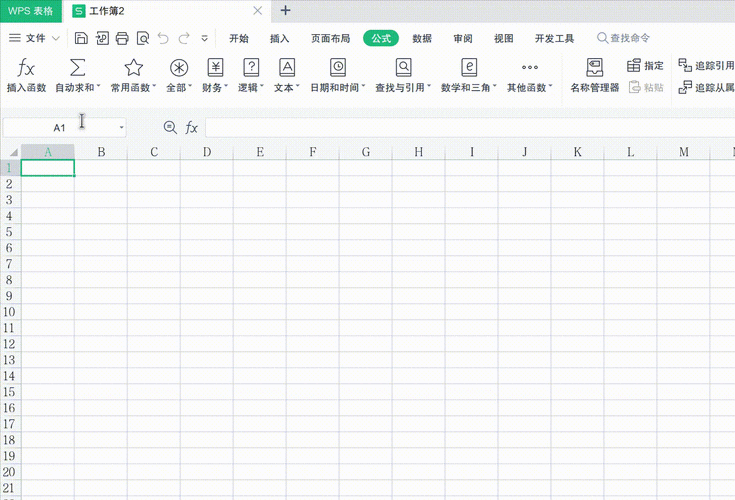Switch to the 视图 ribbon tab
735x500 pixels.
pyautogui.click(x=503, y=38)
